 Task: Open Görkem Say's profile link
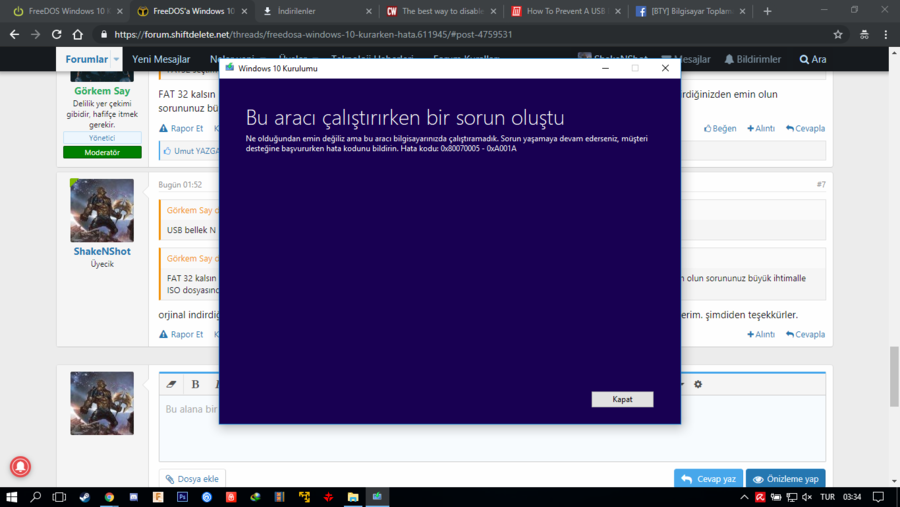coord(102,91)
